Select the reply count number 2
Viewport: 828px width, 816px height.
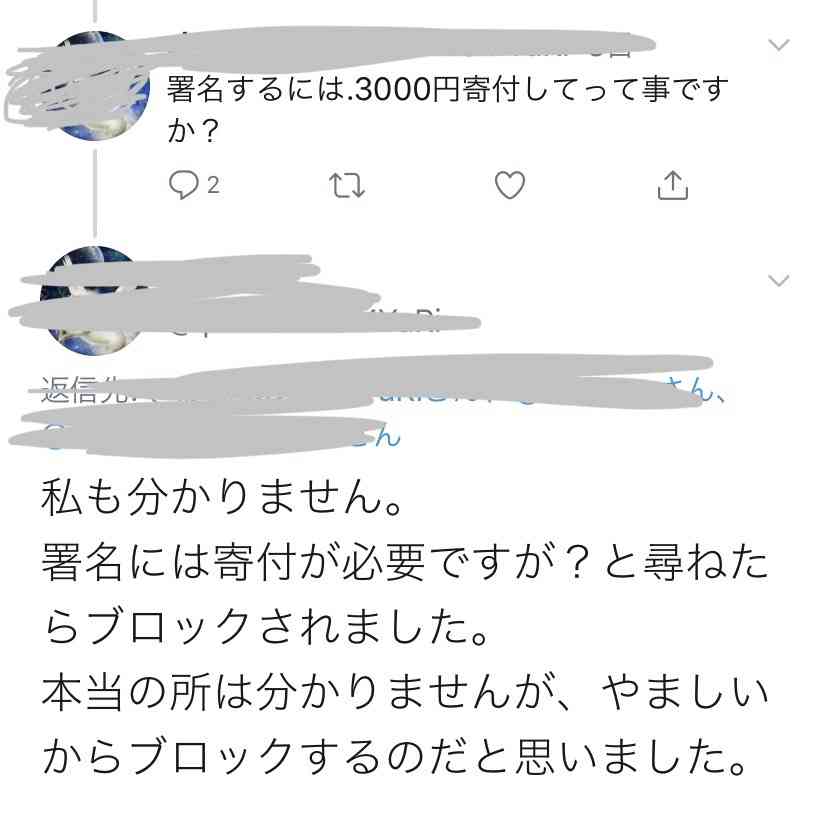pyautogui.click(x=213, y=185)
